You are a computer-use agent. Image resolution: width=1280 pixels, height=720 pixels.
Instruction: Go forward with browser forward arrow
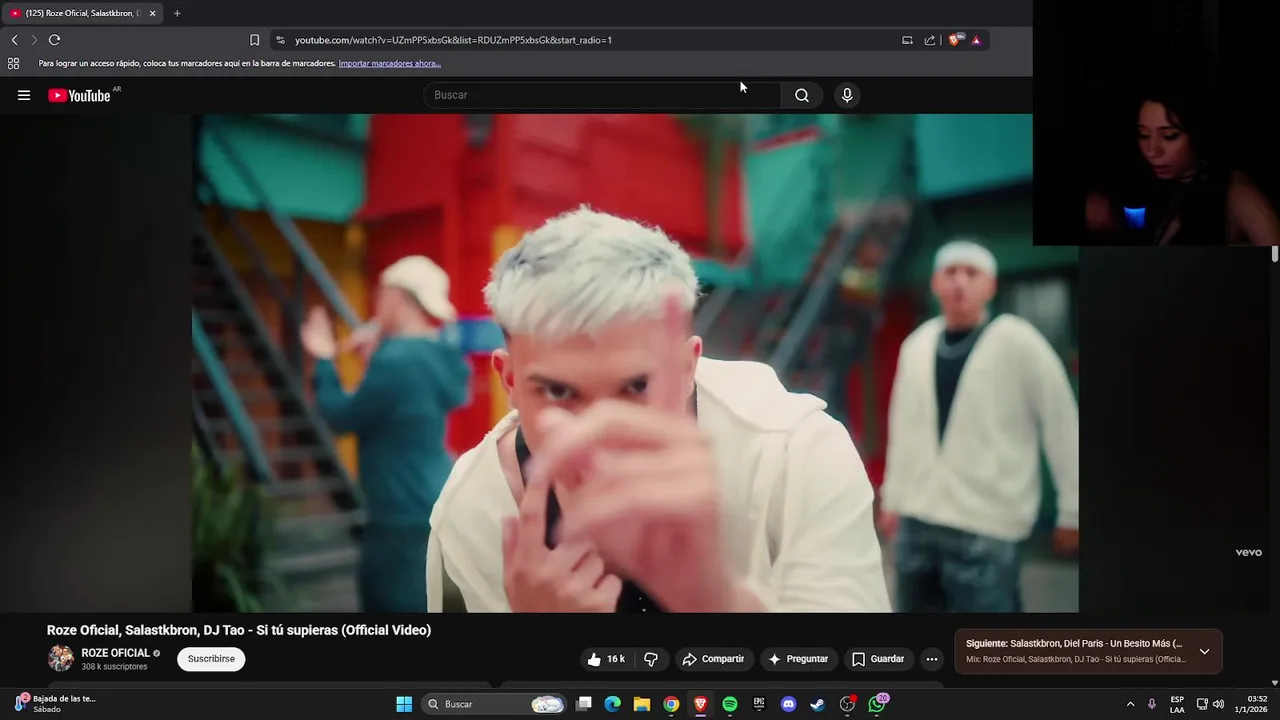click(34, 40)
